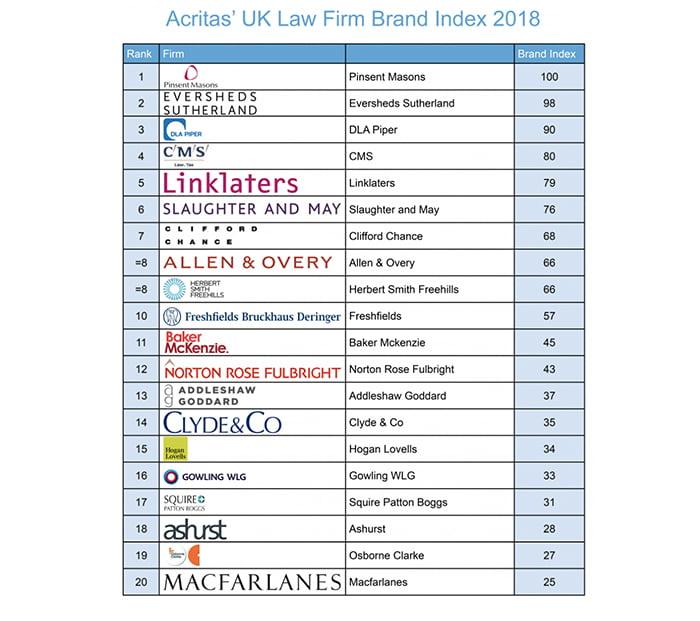Click the Rank column header
Screen dimensions: 700x621
pos(139,54)
